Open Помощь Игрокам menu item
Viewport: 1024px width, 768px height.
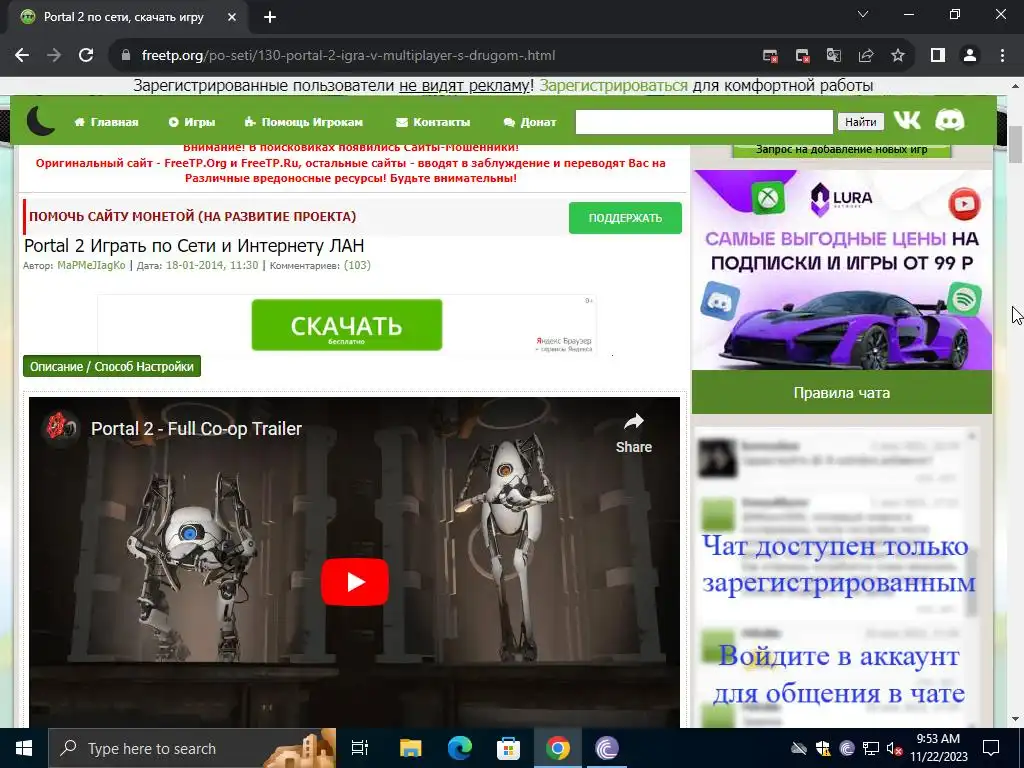coord(304,122)
